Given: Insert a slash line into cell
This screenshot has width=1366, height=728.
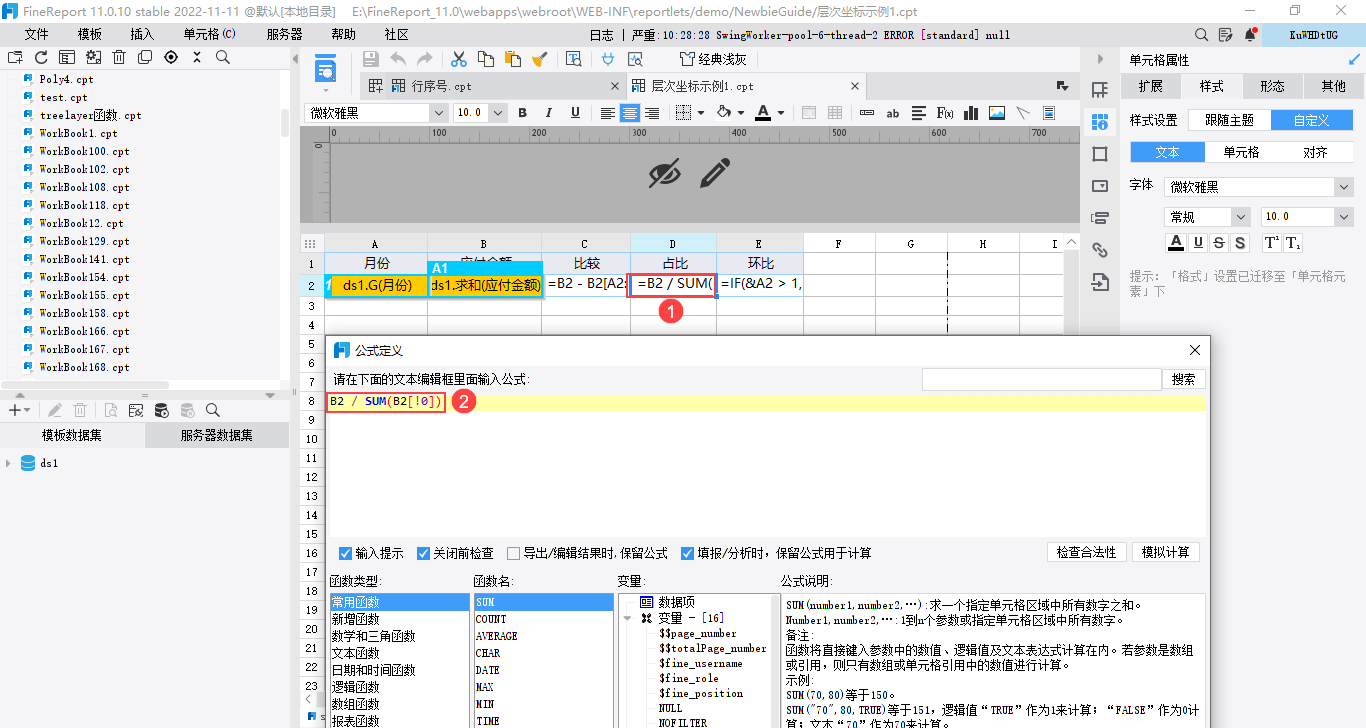Looking at the screenshot, I should (1022, 113).
